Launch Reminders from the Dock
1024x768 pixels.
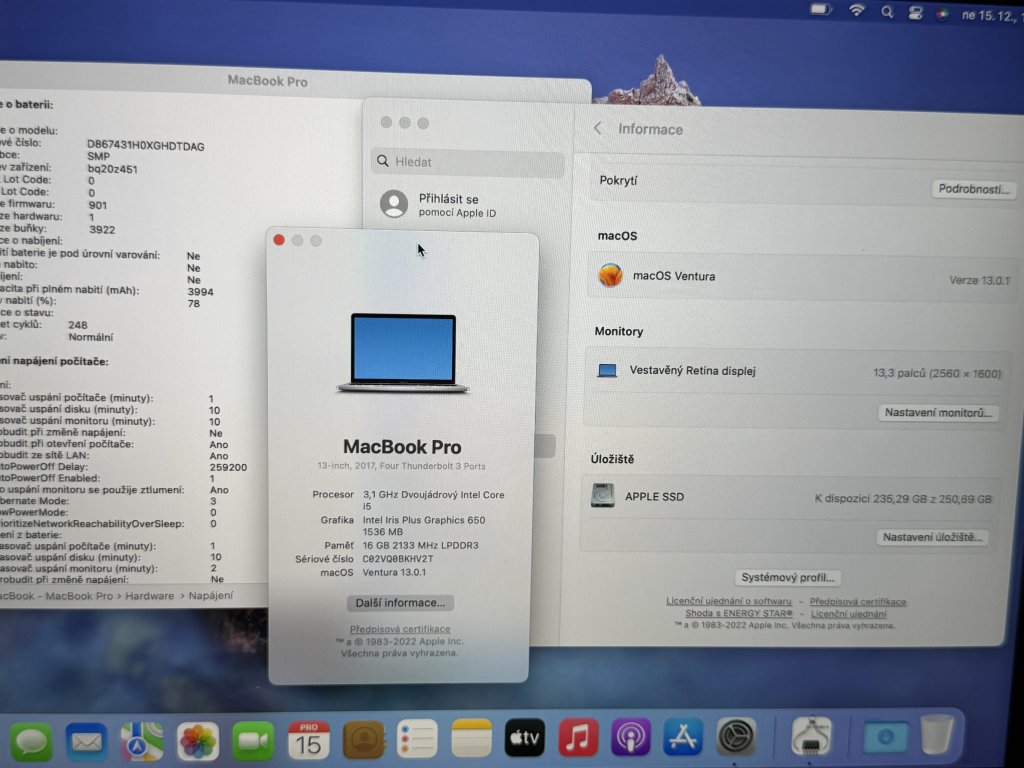click(417, 739)
